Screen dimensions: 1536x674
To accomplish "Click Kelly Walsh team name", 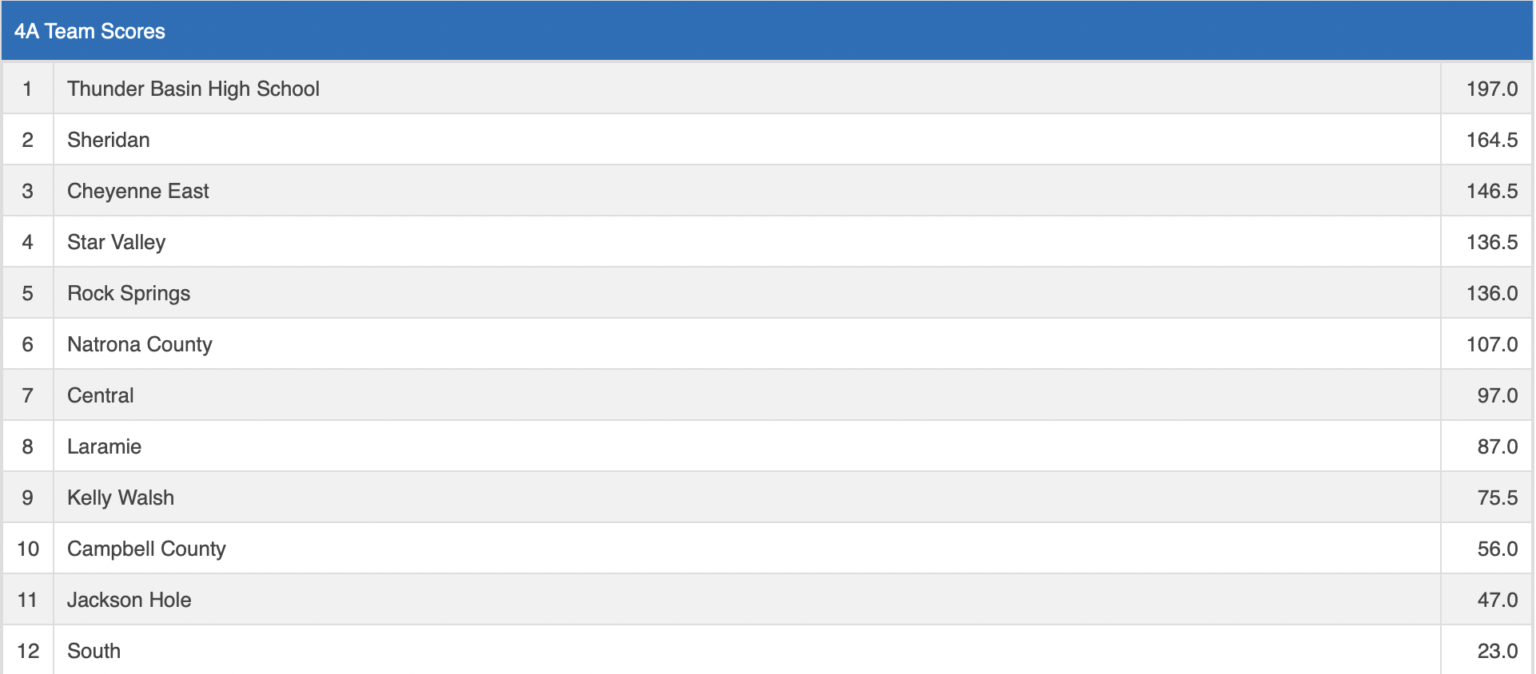I will click(x=120, y=497).
